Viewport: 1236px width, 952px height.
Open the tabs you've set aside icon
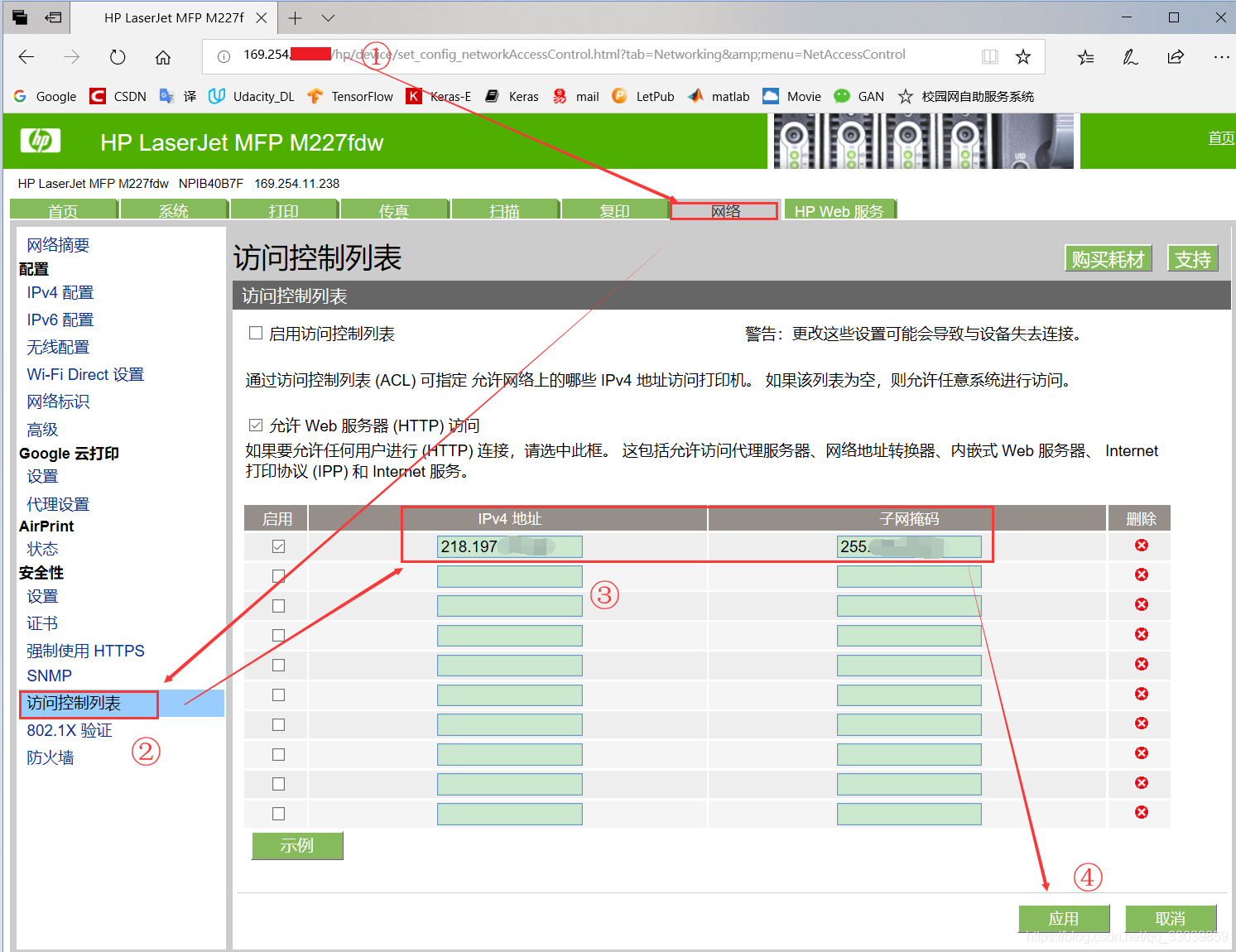click(x=20, y=17)
